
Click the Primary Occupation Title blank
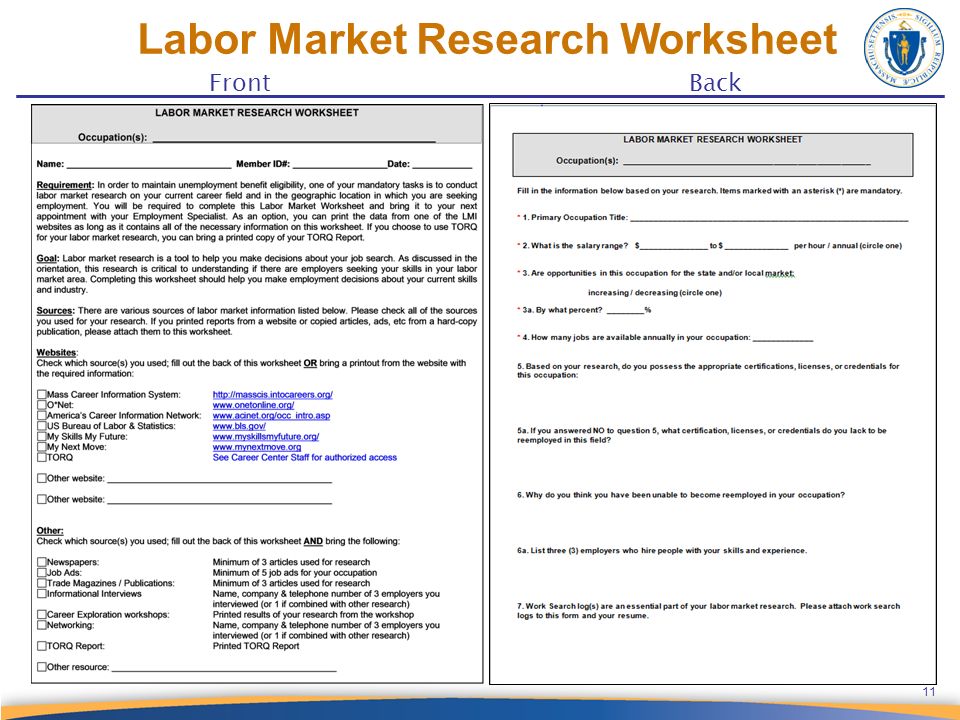pyautogui.click(x=770, y=217)
